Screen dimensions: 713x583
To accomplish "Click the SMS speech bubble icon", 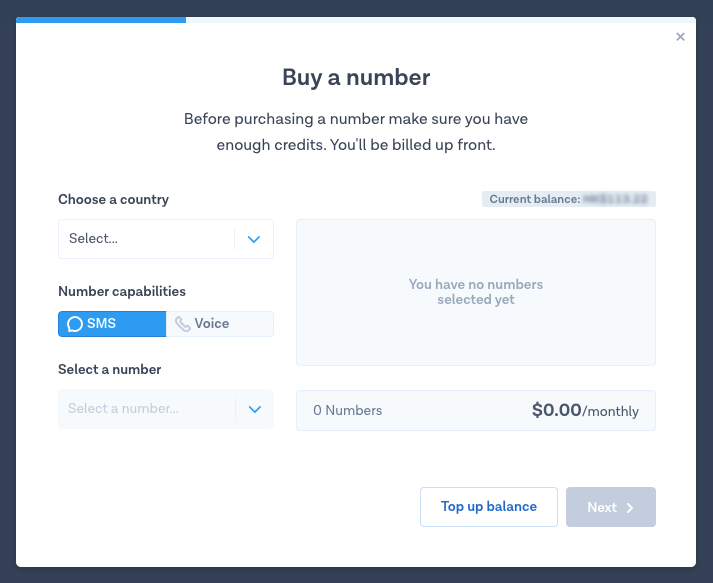I will pos(74,324).
